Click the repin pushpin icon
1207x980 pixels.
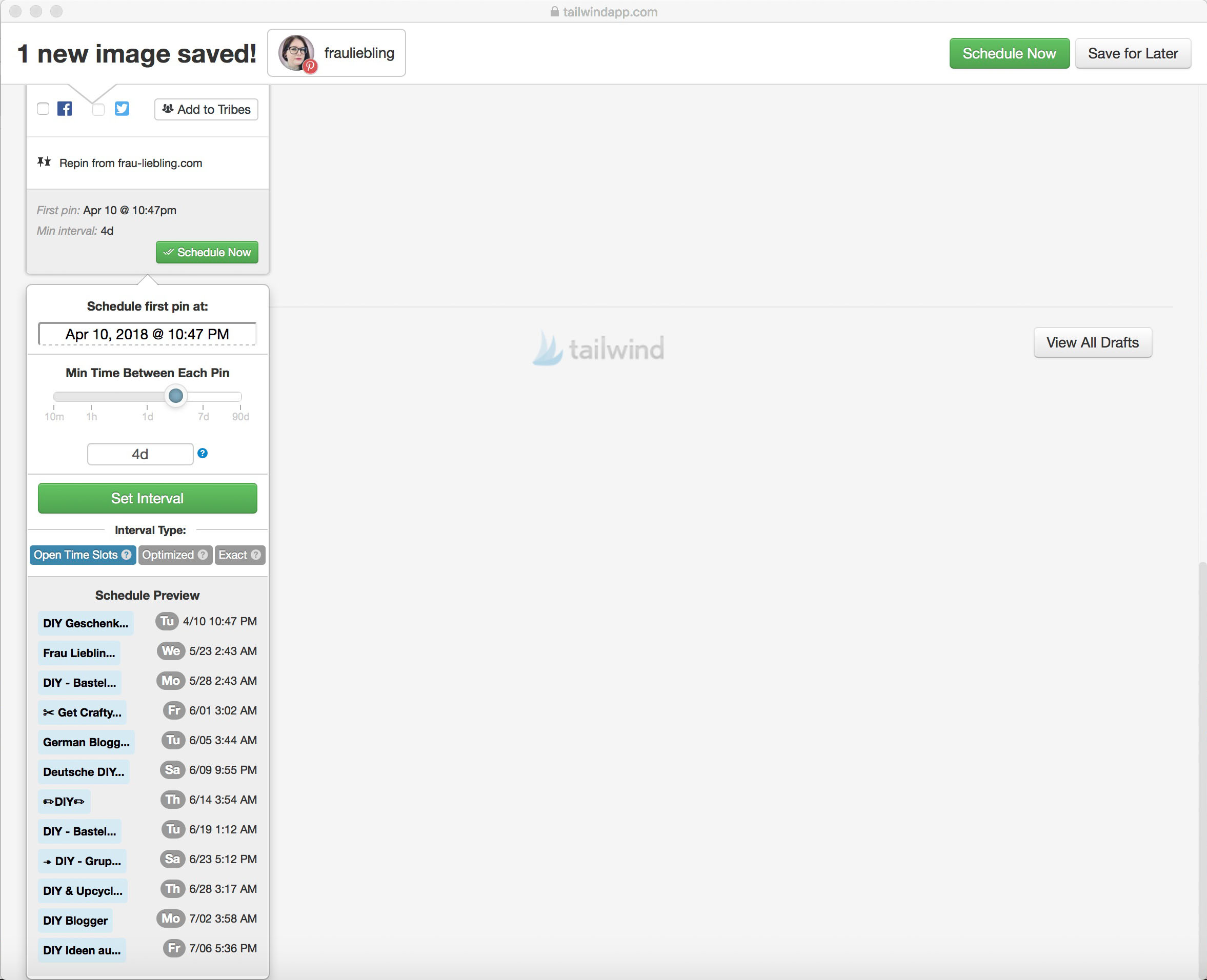pos(44,162)
